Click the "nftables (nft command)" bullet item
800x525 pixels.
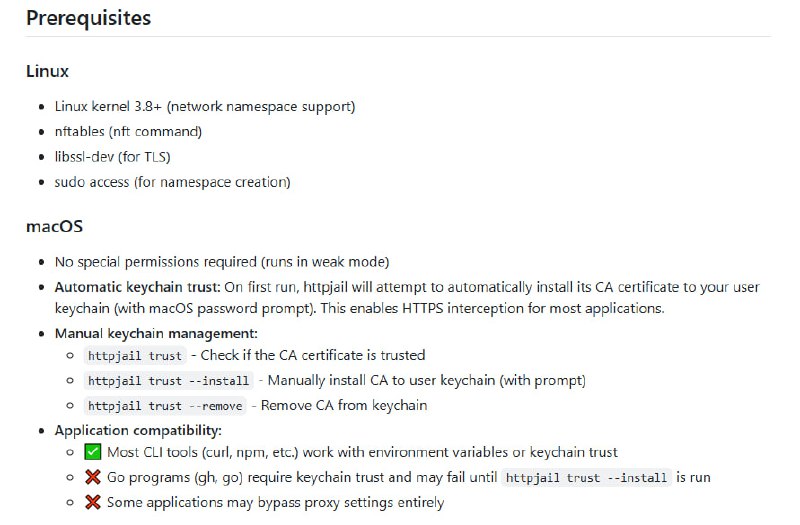[x=128, y=131]
